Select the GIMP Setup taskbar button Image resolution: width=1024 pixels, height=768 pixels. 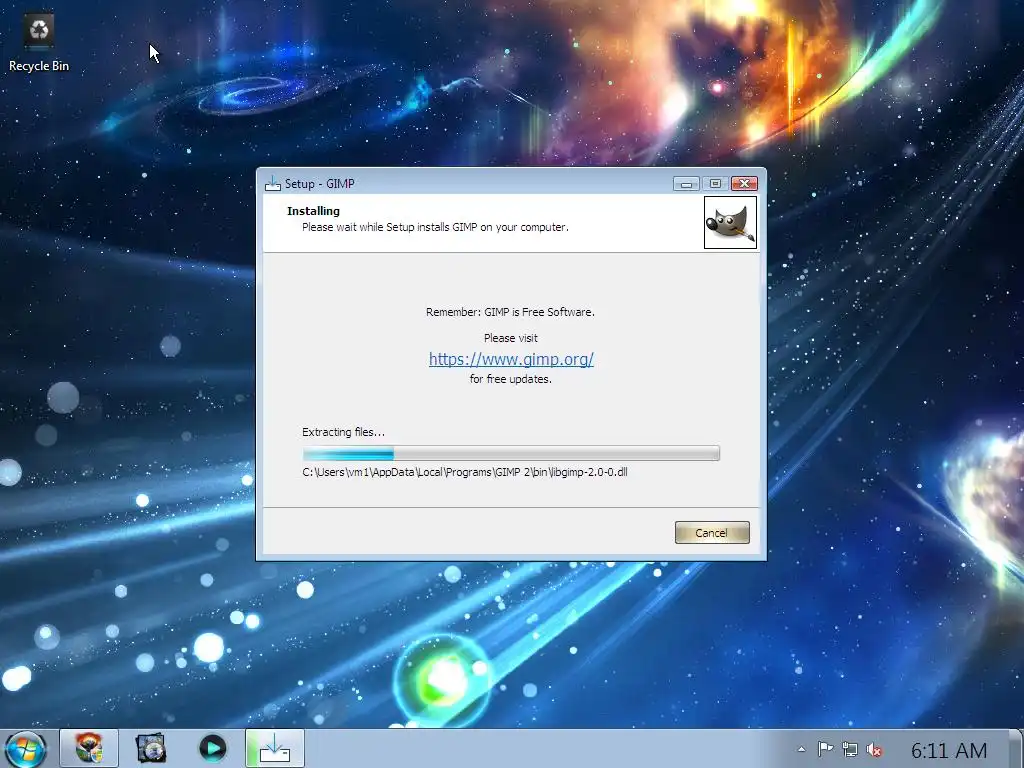[x=275, y=748]
